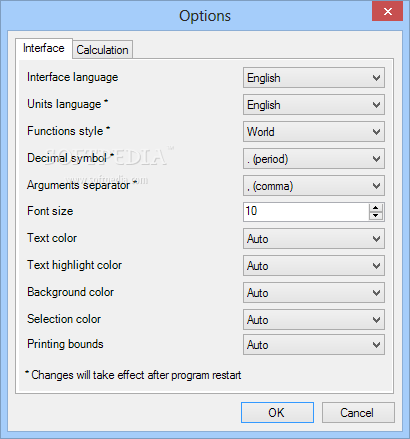Confirm settings with the OK button
This screenshot has width=410, height=439.
click(277, 413)
